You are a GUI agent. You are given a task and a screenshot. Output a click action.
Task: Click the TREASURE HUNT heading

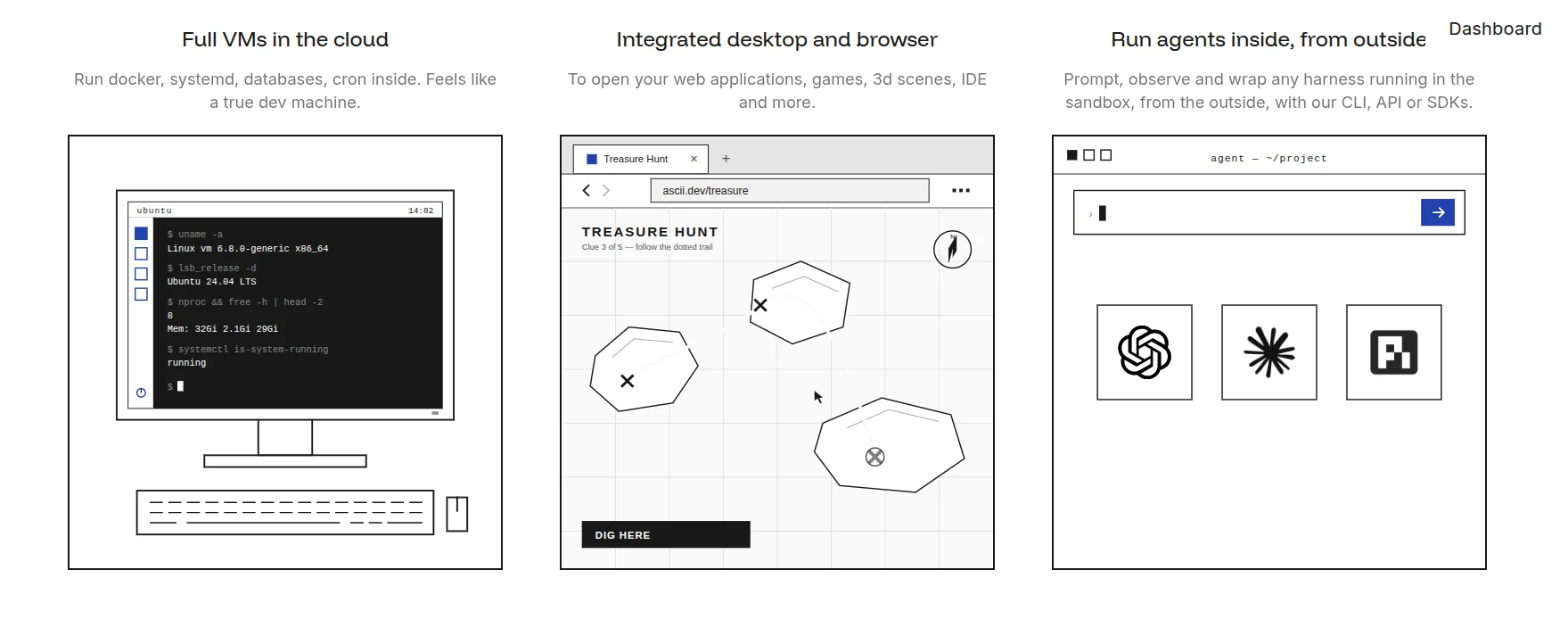(650, 232)
